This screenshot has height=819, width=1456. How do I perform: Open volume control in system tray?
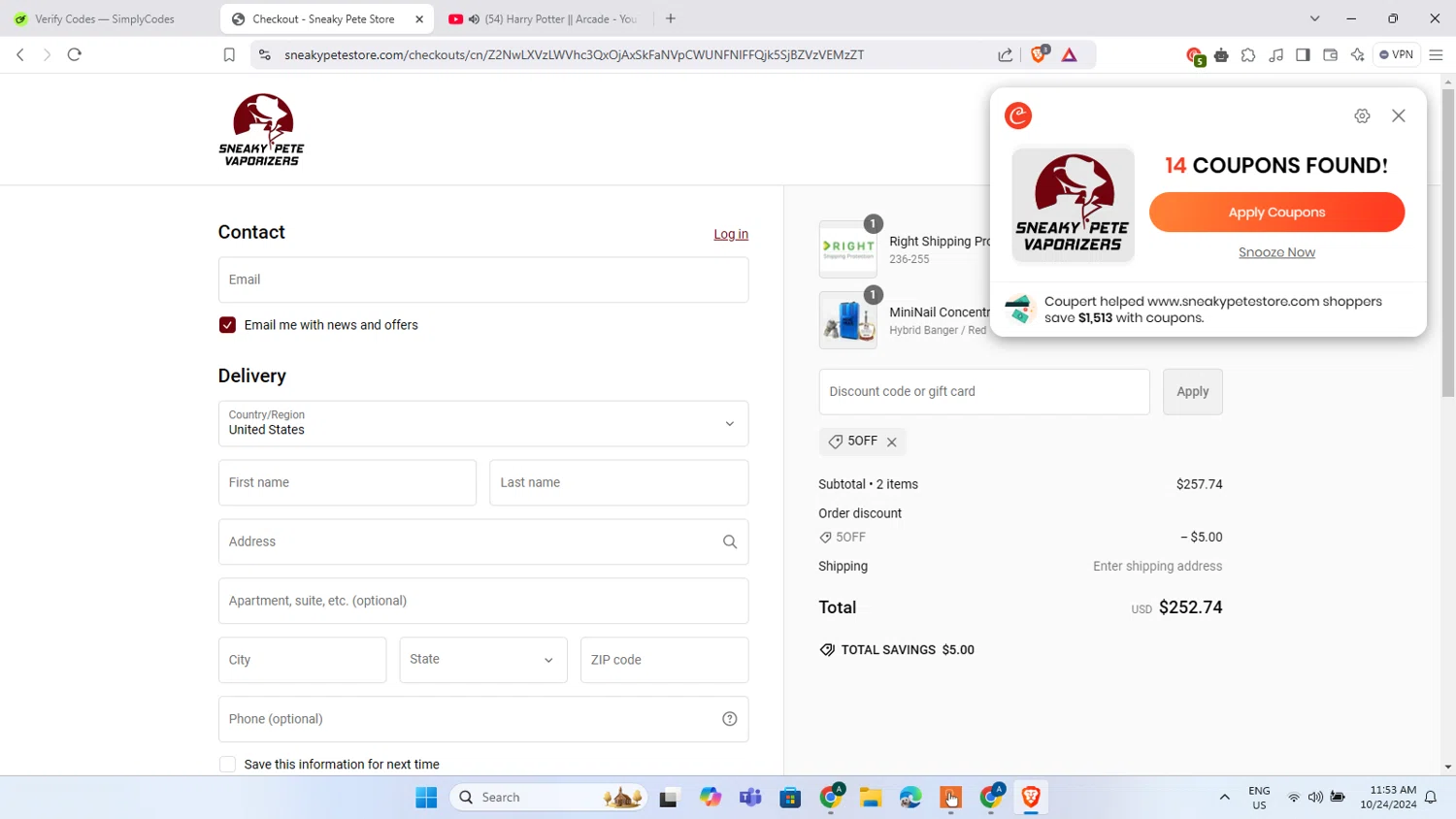1315,798
